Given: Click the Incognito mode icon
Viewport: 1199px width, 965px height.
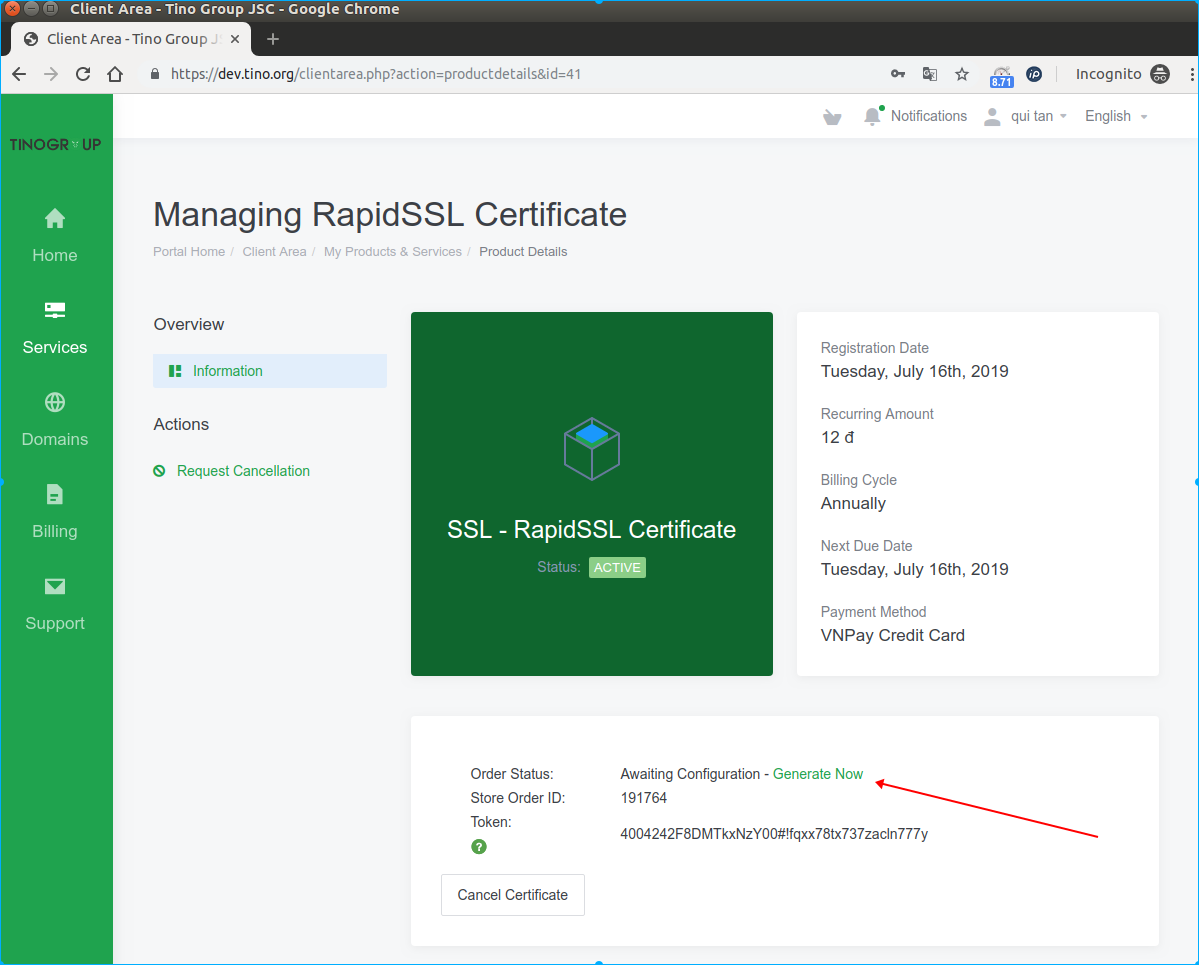Looking at the screenshot, I should [1160, 74].
